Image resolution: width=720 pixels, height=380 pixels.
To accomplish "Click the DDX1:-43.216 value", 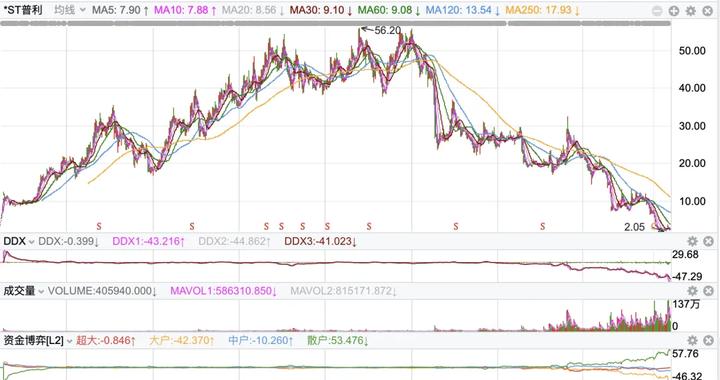I will (x=148, y=241).
